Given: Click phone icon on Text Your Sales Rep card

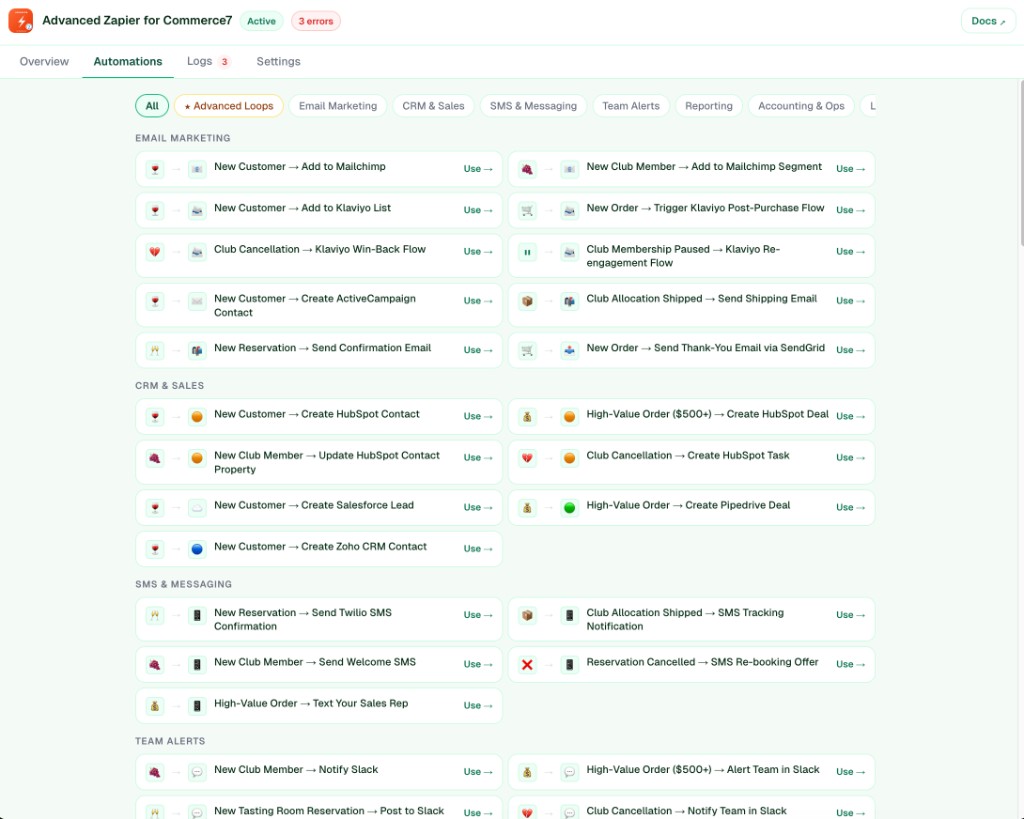Looking at the screenshot, I should click(197, 706).
